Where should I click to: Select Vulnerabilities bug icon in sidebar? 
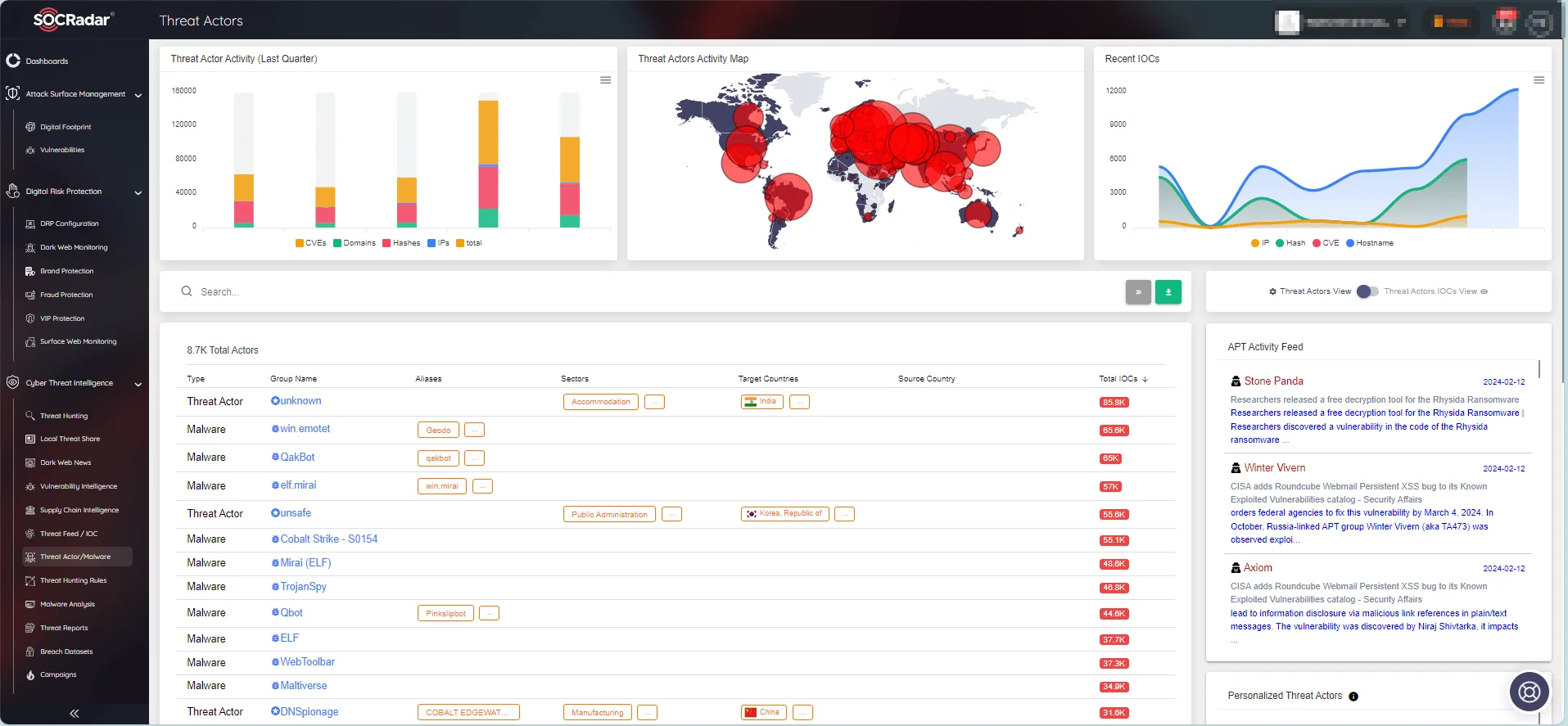pos(30,150)
